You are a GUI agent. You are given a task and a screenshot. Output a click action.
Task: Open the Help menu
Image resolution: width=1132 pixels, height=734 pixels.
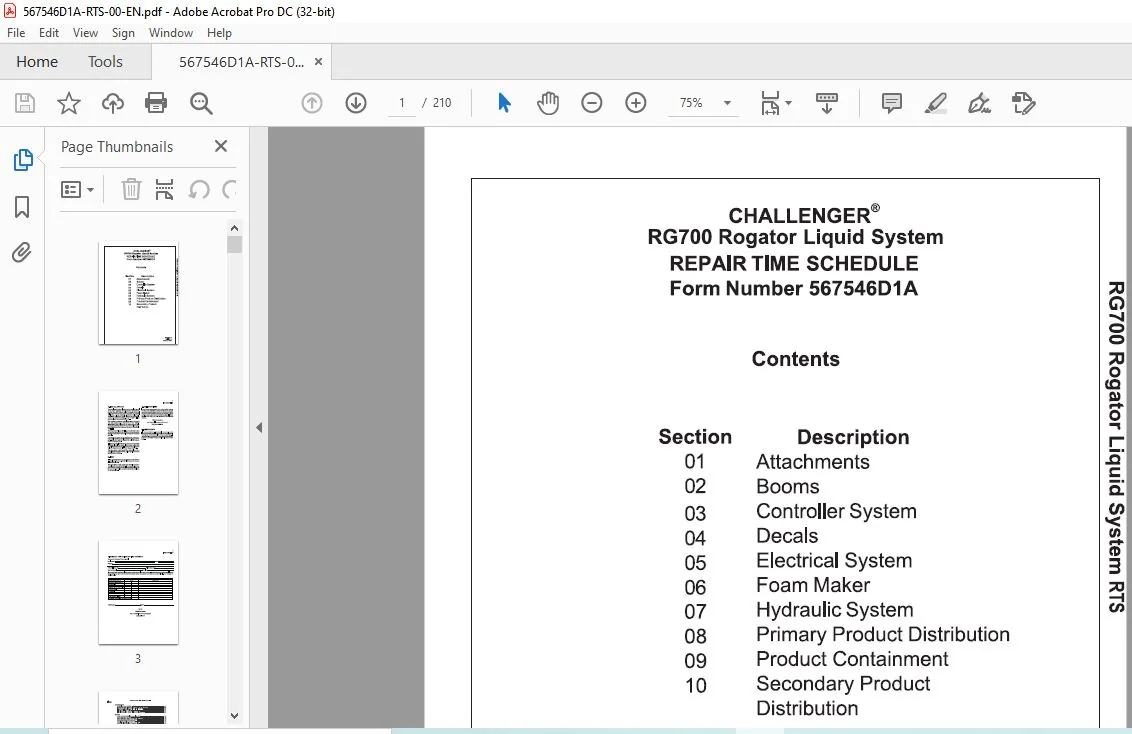tap(219, 32)
